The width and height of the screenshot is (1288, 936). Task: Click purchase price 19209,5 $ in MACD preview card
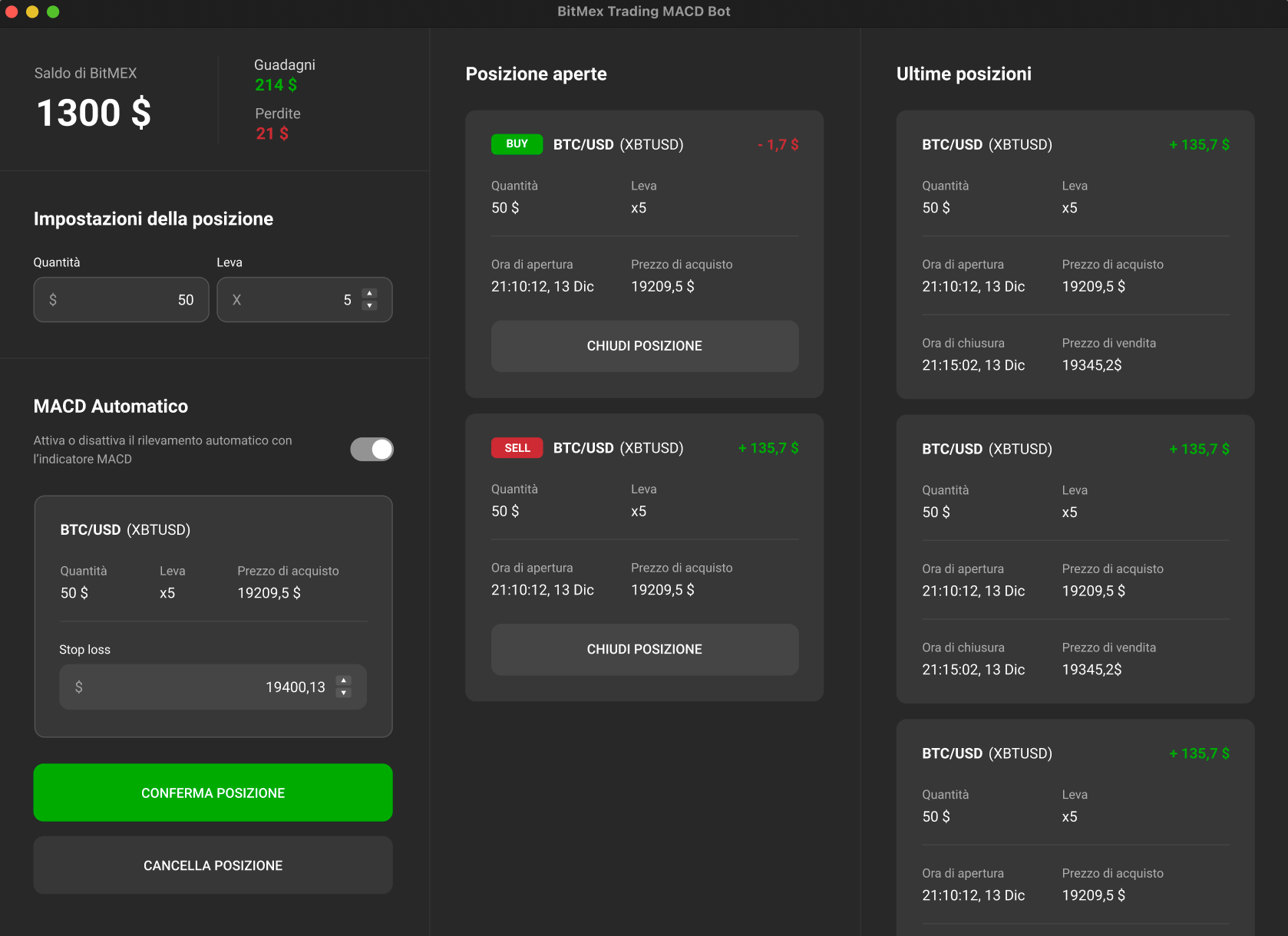click(269, 593)
